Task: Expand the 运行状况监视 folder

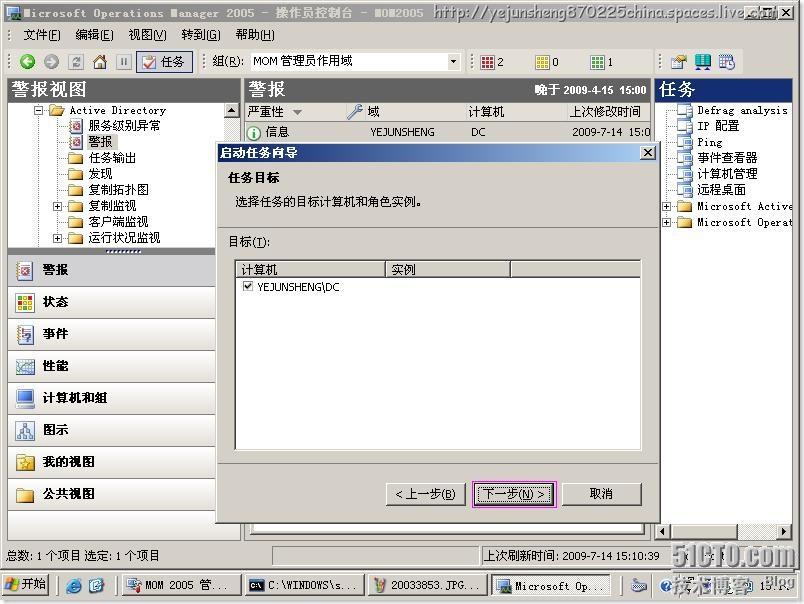Action: click(x=57, y=238)
